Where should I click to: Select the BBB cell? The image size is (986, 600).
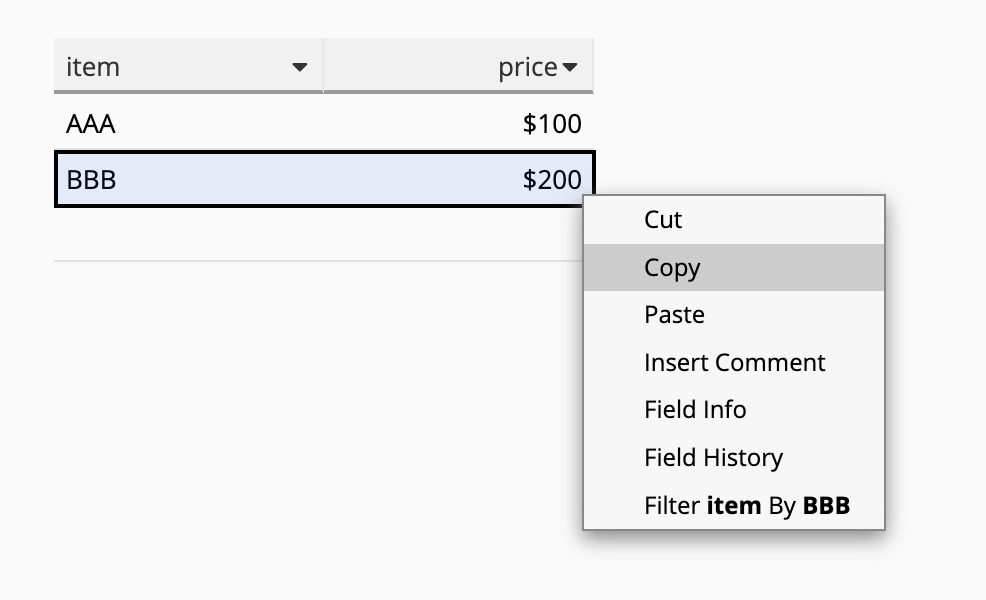point(189,179)
